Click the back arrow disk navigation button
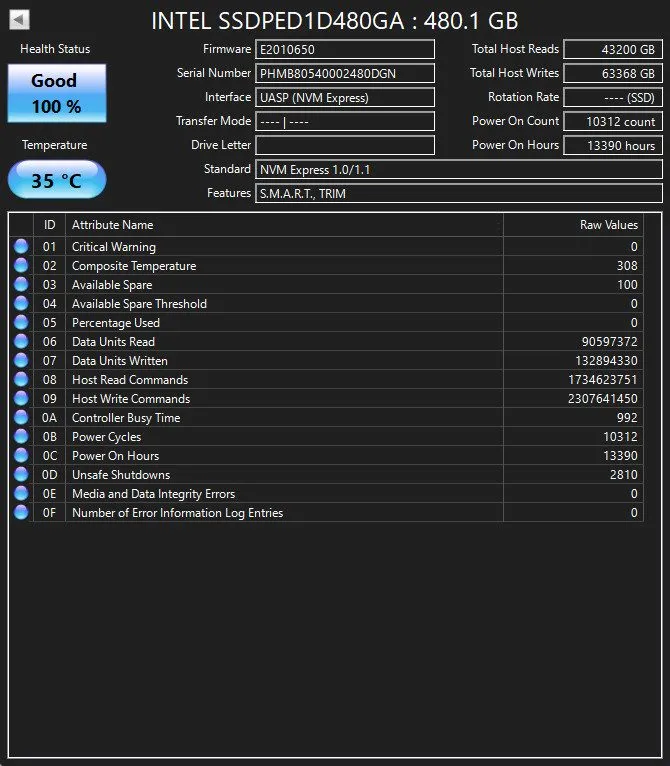 pos(20,20)
